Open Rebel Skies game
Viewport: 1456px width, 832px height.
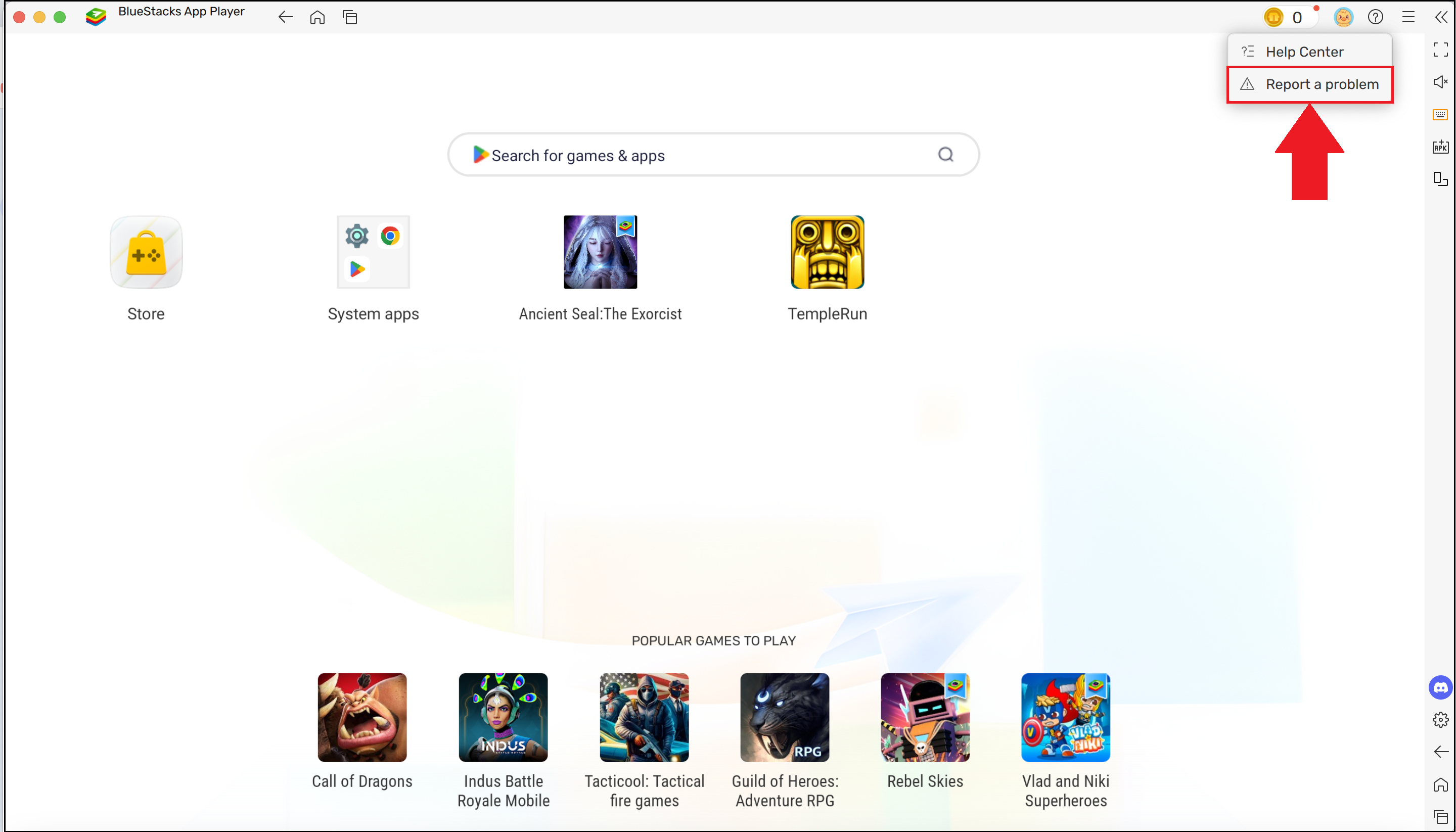[925, 717]
